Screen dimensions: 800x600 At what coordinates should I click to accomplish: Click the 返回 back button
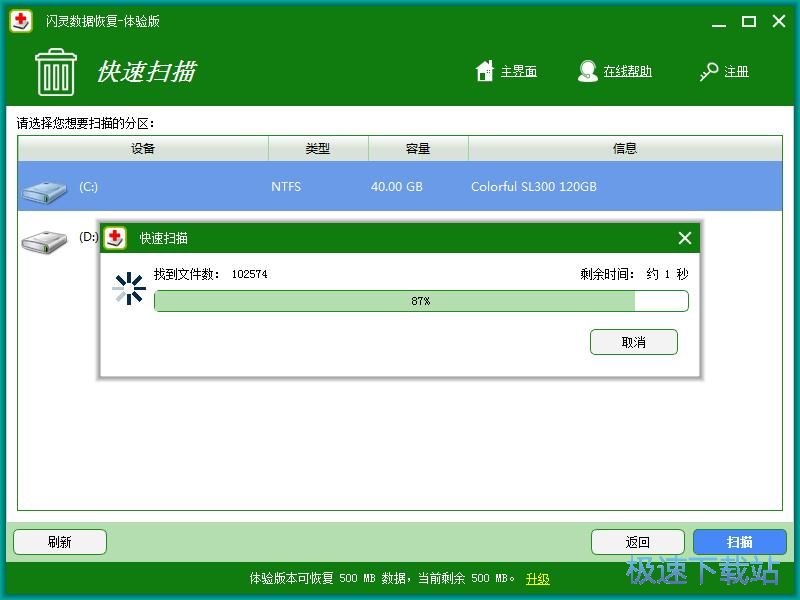pyautogui.click(x=638, y=542)
